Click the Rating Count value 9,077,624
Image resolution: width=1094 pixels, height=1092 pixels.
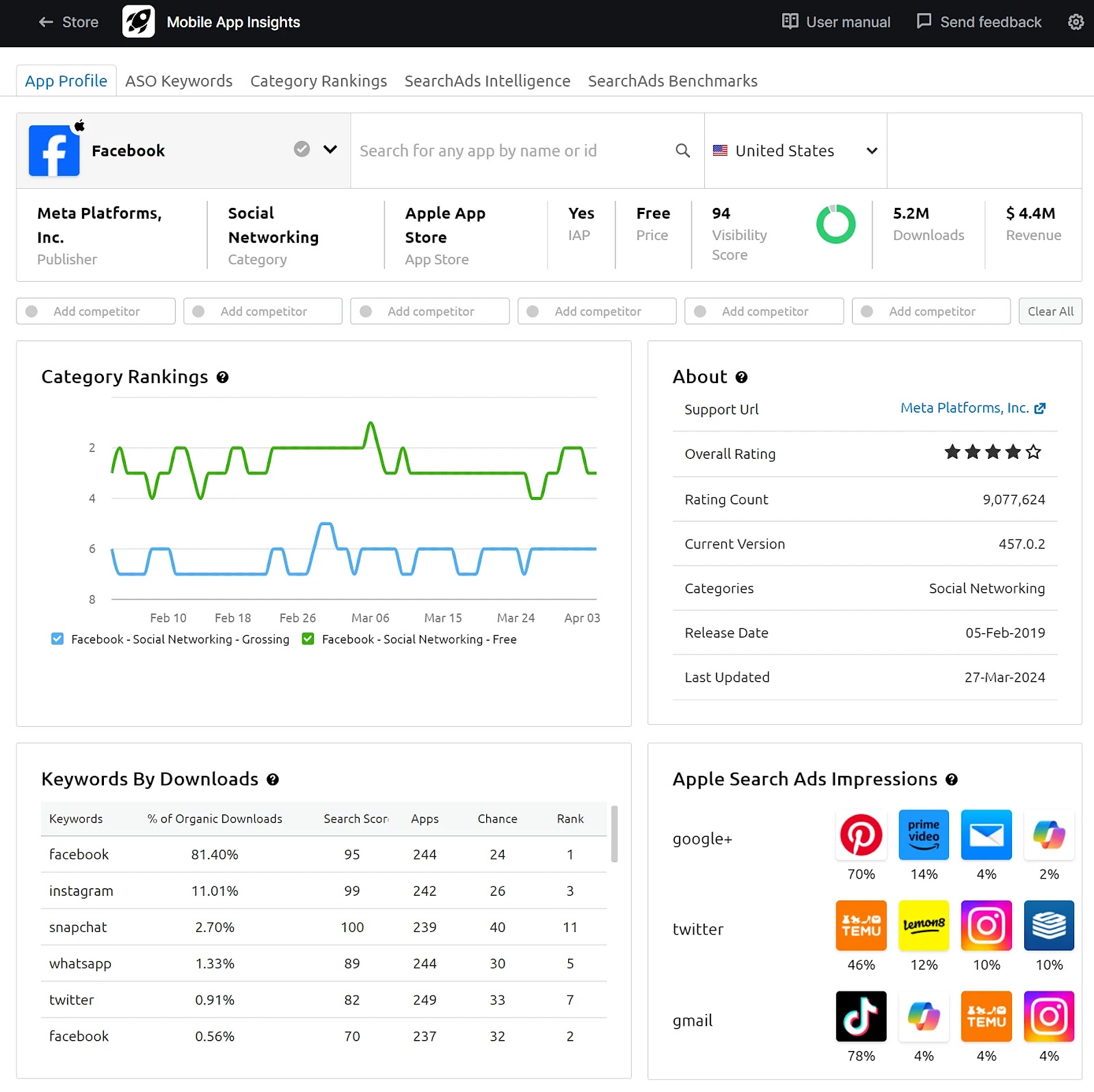1014,500
